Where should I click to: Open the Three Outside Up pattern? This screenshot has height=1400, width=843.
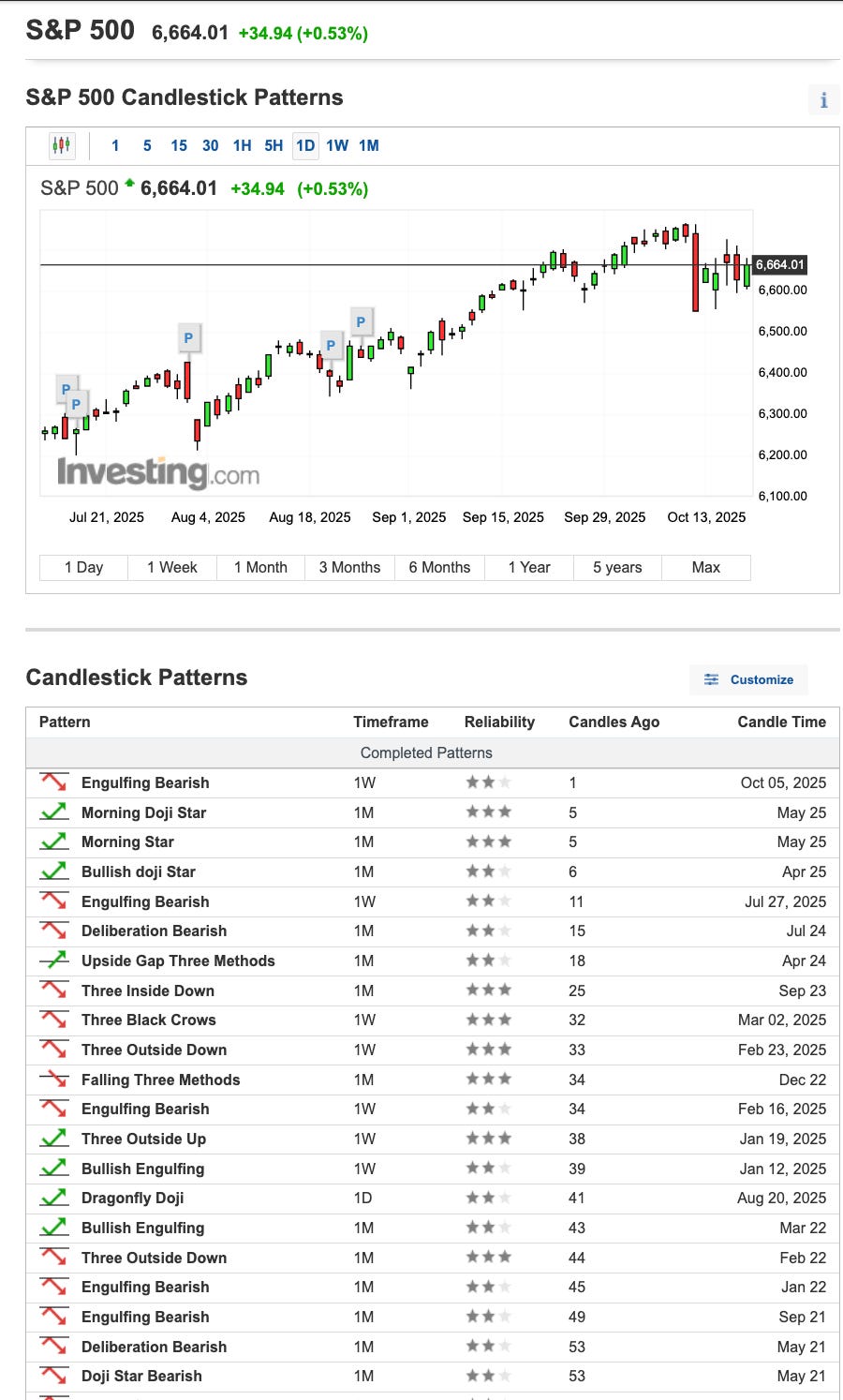(x=143, y=1139)
